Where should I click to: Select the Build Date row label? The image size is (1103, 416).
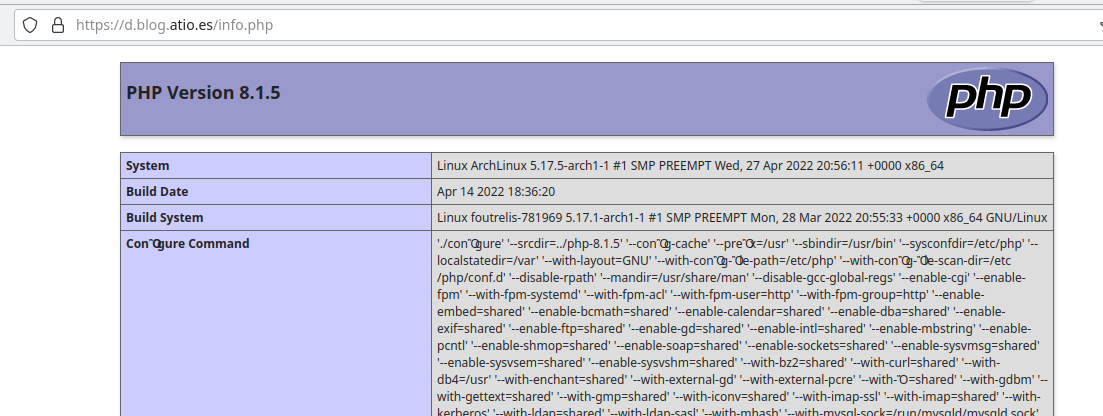tap(157, 191)
